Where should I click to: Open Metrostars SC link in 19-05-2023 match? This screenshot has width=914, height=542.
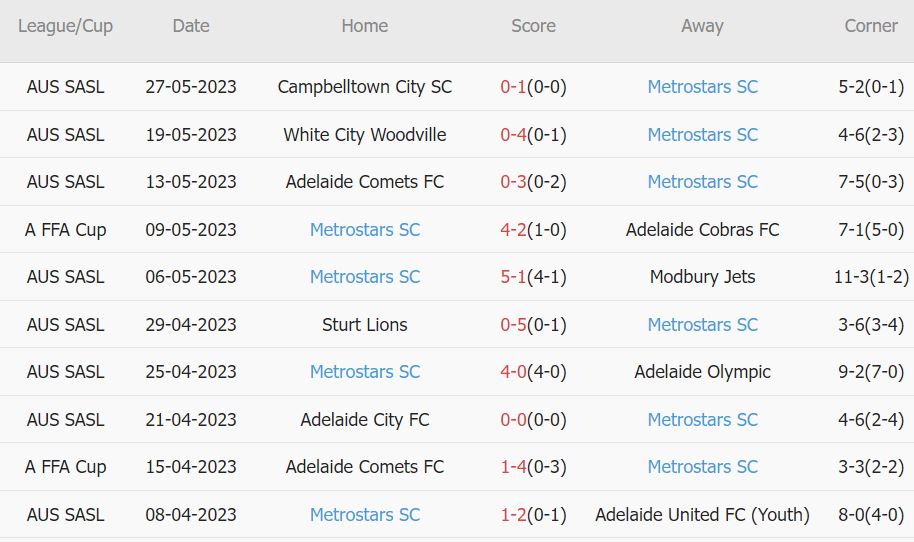702,135
